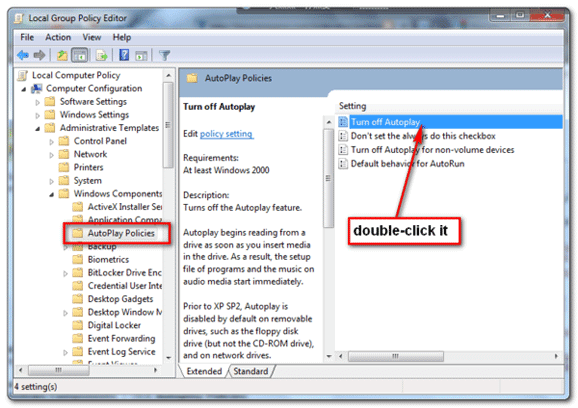Click the Local Computer Policy root icon
Image resolution: width=578 pixels, height=408 pixels.
(x=22, y=75)
